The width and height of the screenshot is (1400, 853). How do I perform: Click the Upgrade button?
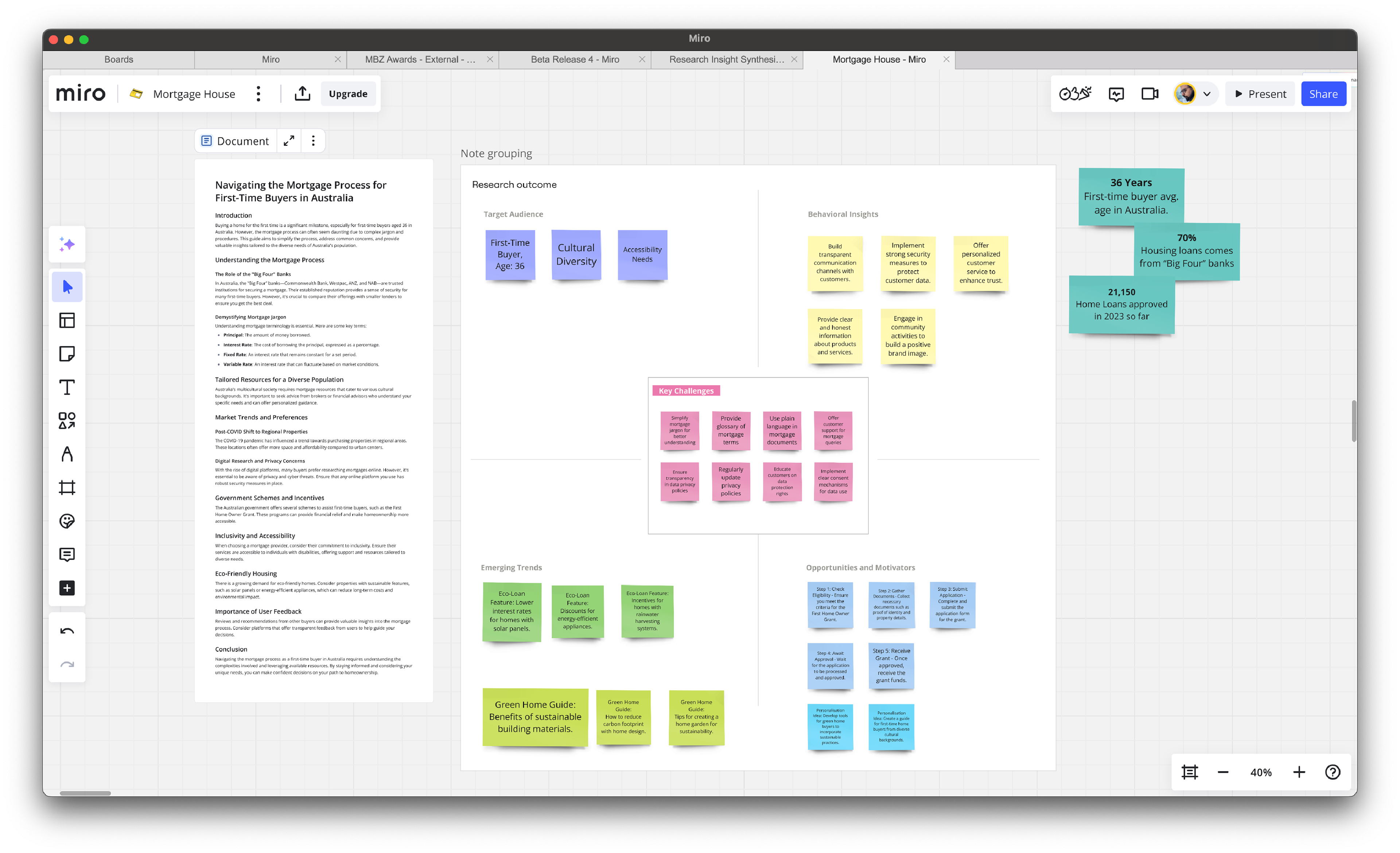348,94
